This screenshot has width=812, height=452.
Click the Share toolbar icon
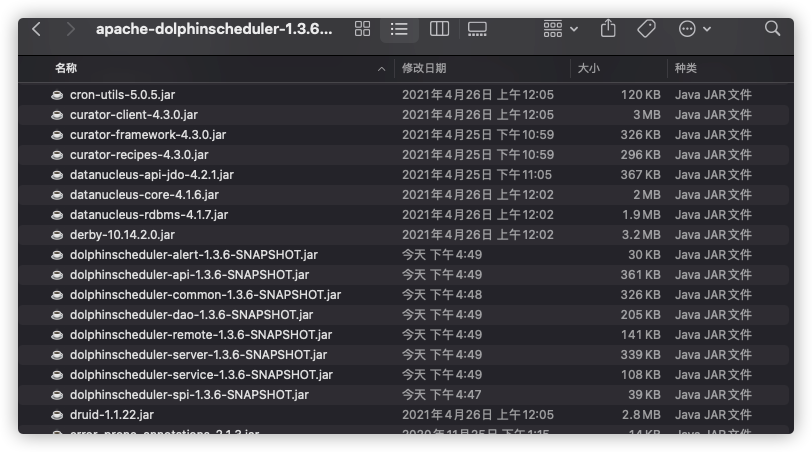[x=608, y=28]
